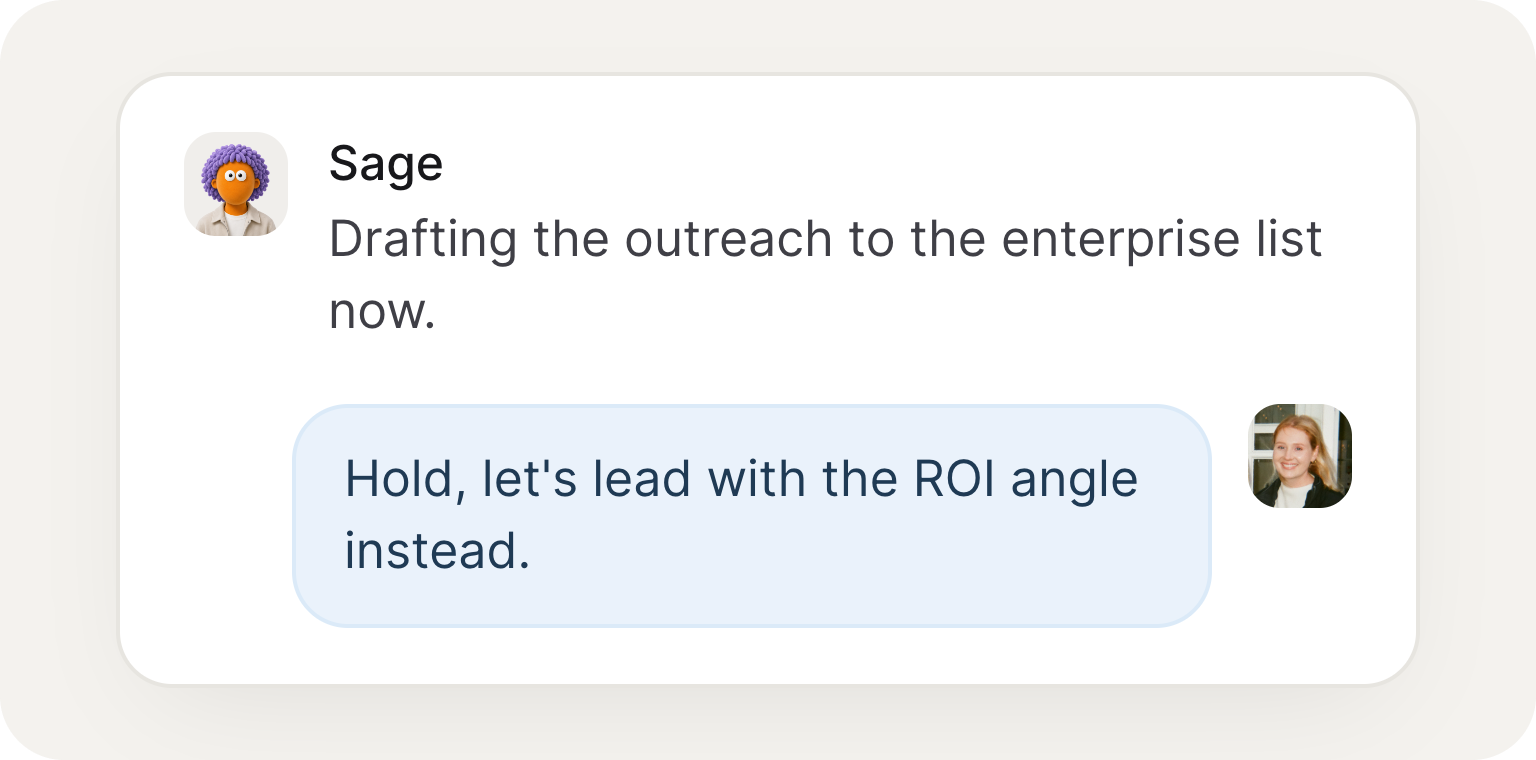Click Sage's message about drafting the outreach
Screen dimensions: 1536x760
[x=826, y=275]
